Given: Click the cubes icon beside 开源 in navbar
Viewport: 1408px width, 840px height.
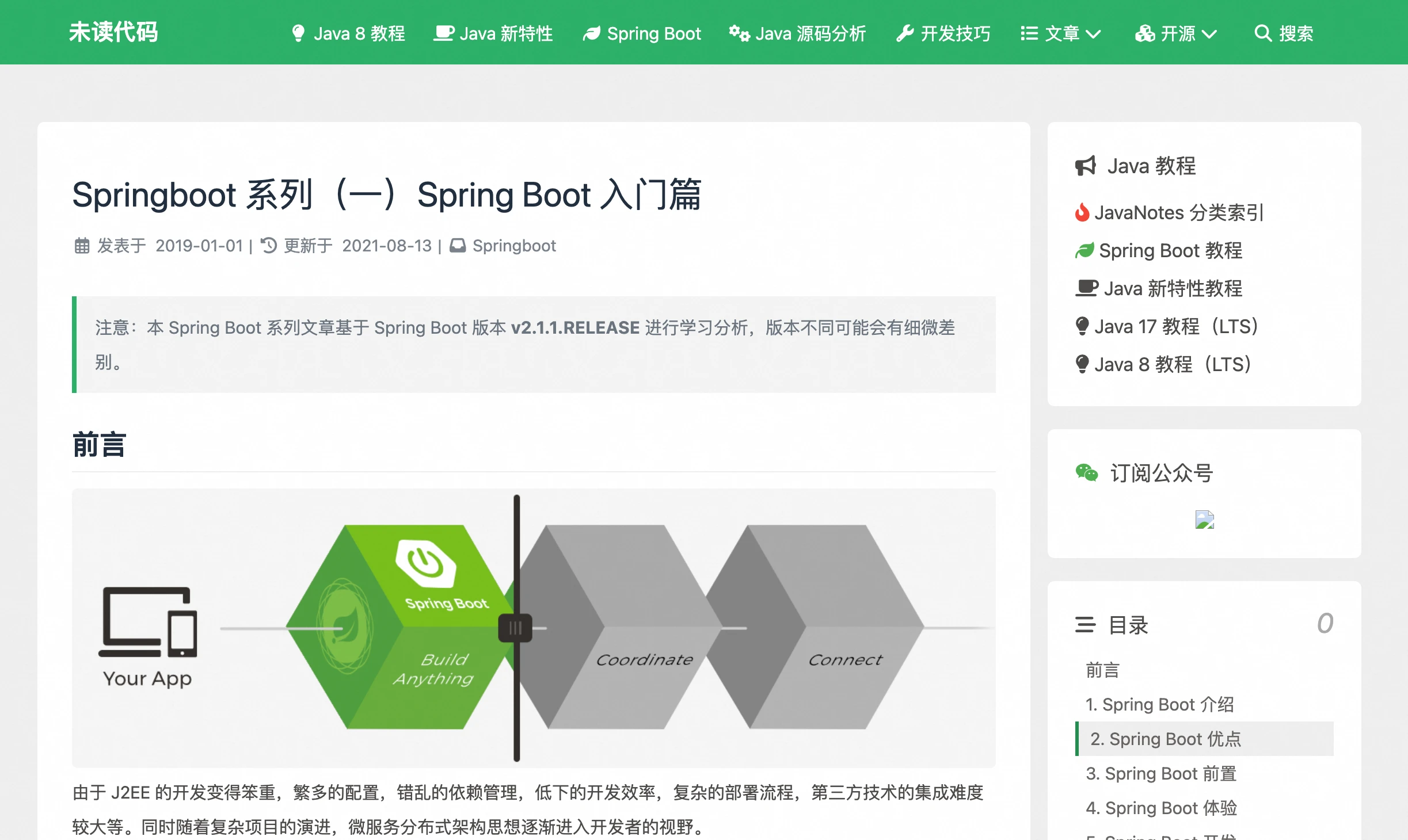Looking at the screenshot, I should [x=1145, y=33].
